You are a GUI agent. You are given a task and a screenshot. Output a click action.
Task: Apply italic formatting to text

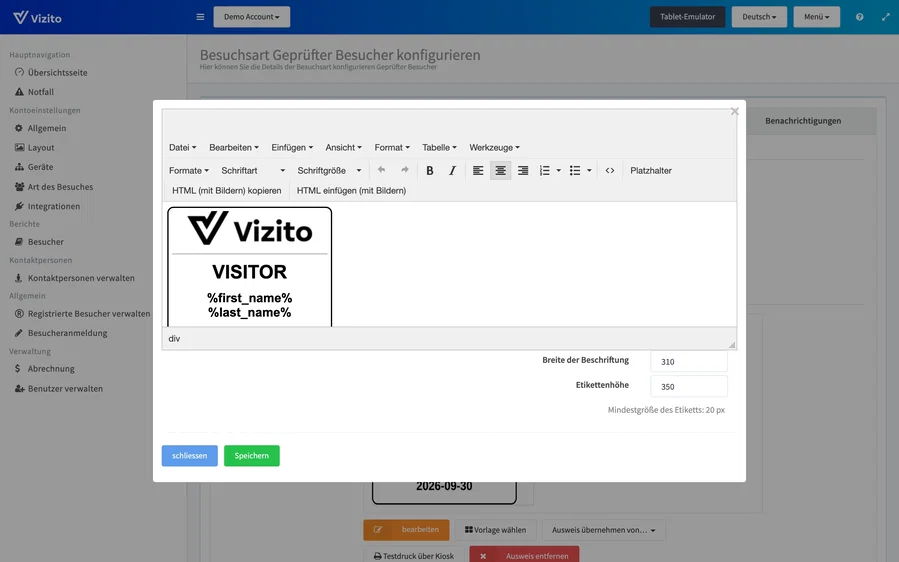click(x=452, y=170)
